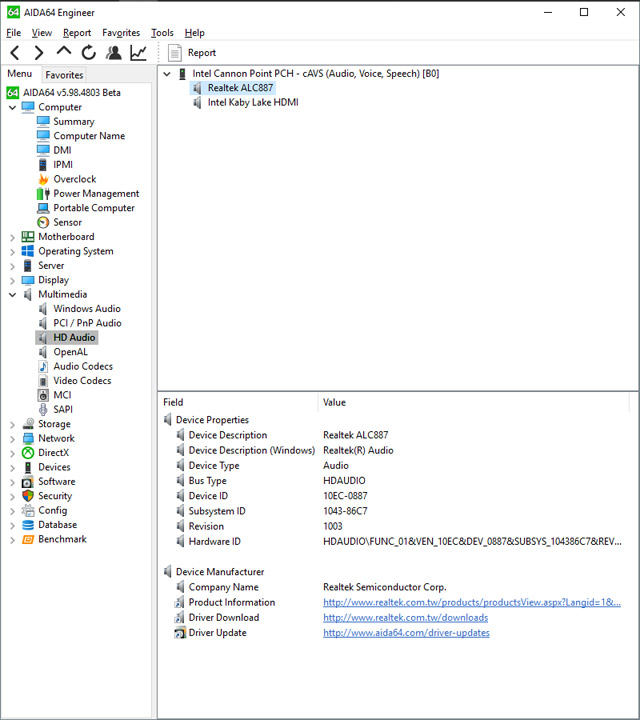
Task: Collapse the Intel Cannon Point PCH node
Action: pyautogui.click(x=167, y=74)
